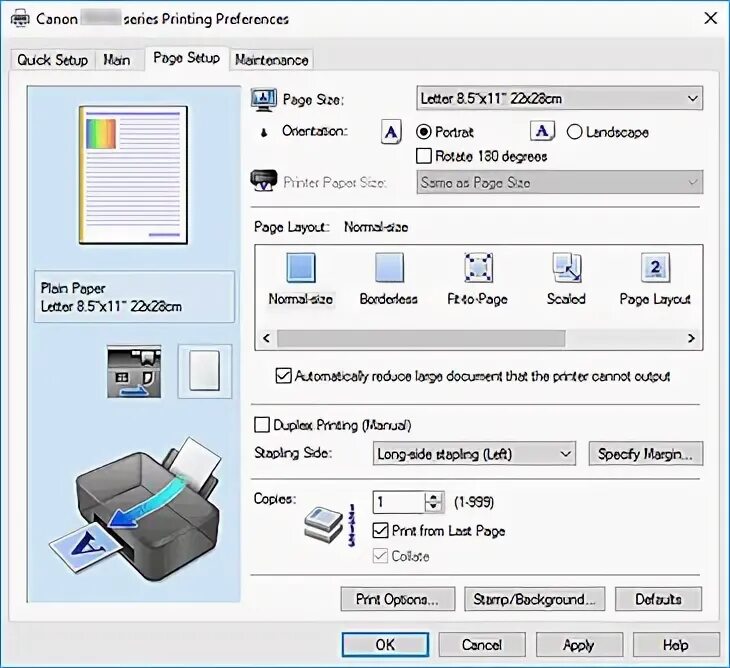
Task: Select the Scaled layout icon
Action: pyautogui.click(x=567, y=268)
